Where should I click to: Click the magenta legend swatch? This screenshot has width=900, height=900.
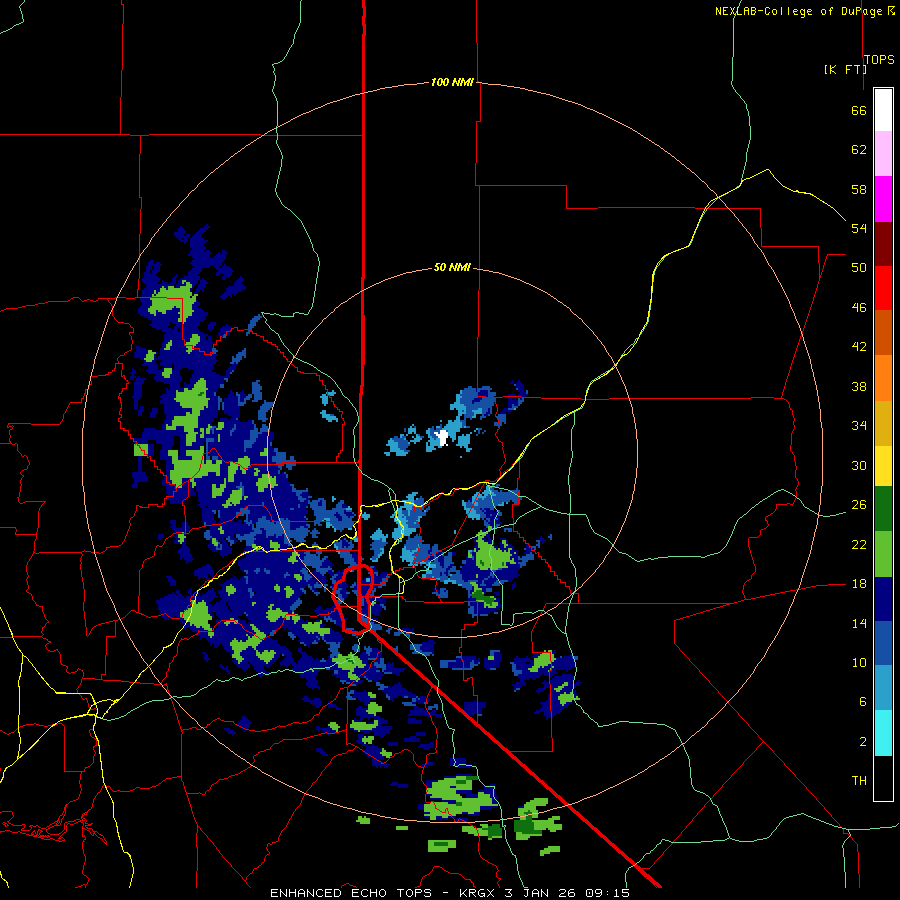click(x=883, y=199)
